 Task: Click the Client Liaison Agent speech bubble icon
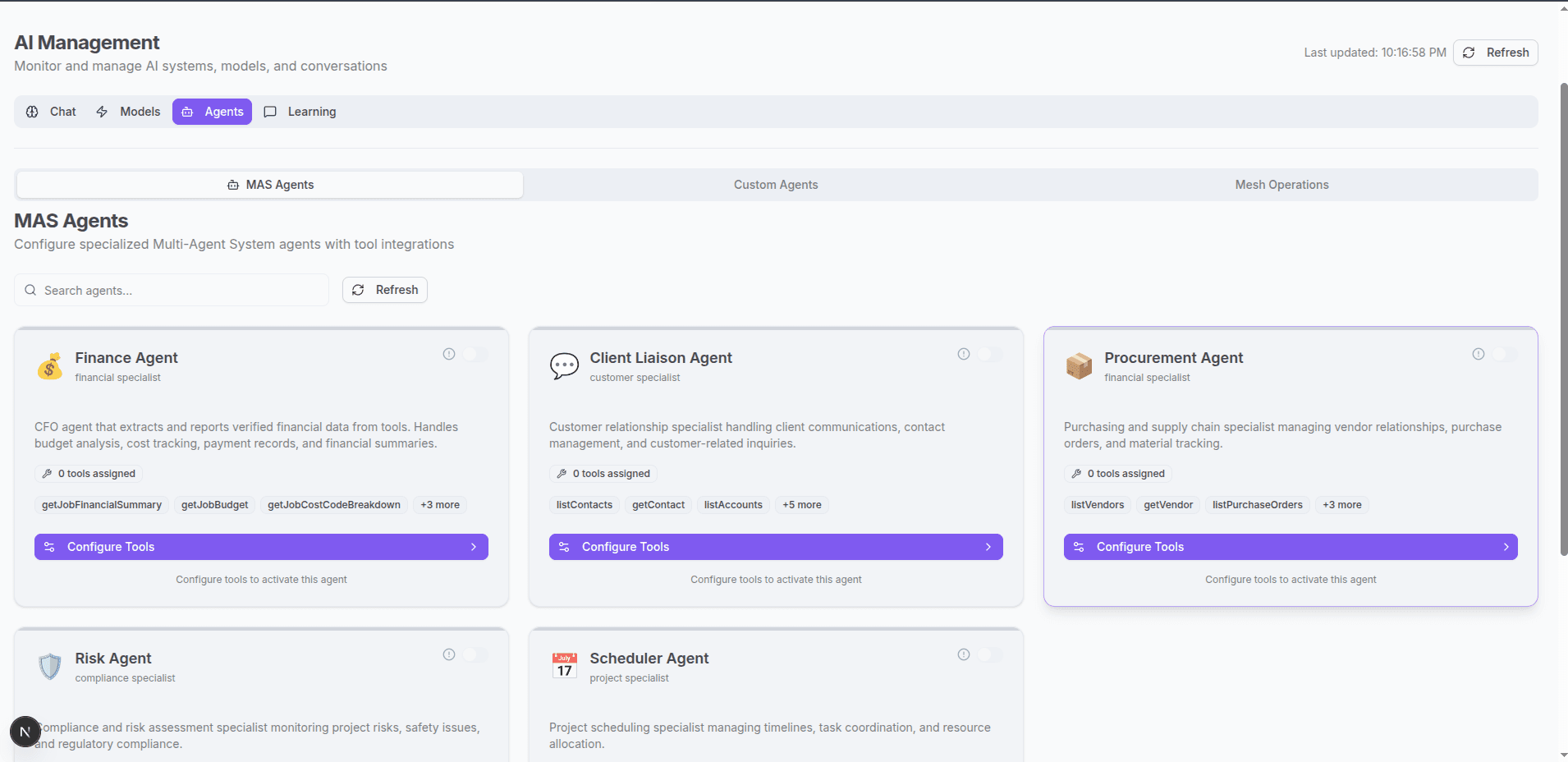coord(564,366)
